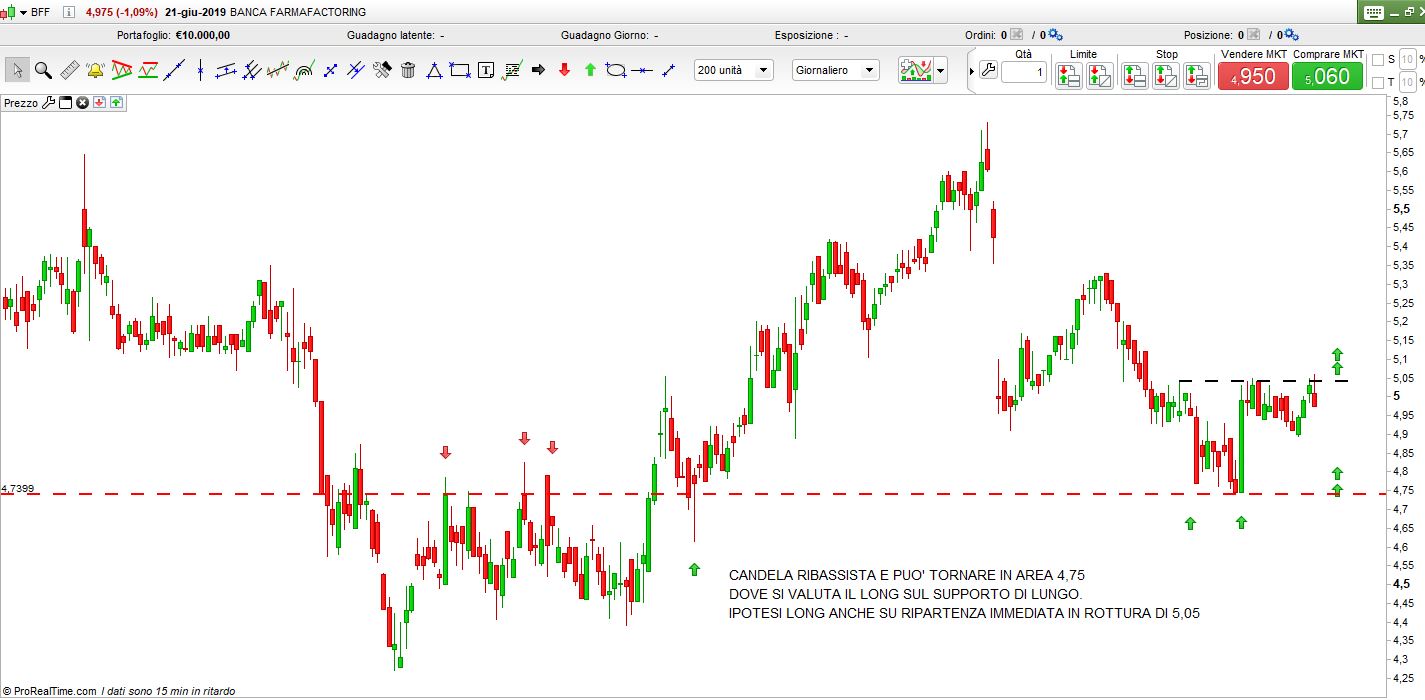Image resolution: width=1425 pixels, height=700 pixels.
Task: Click the trash can delete-objects icon
Action: point(408,70)
